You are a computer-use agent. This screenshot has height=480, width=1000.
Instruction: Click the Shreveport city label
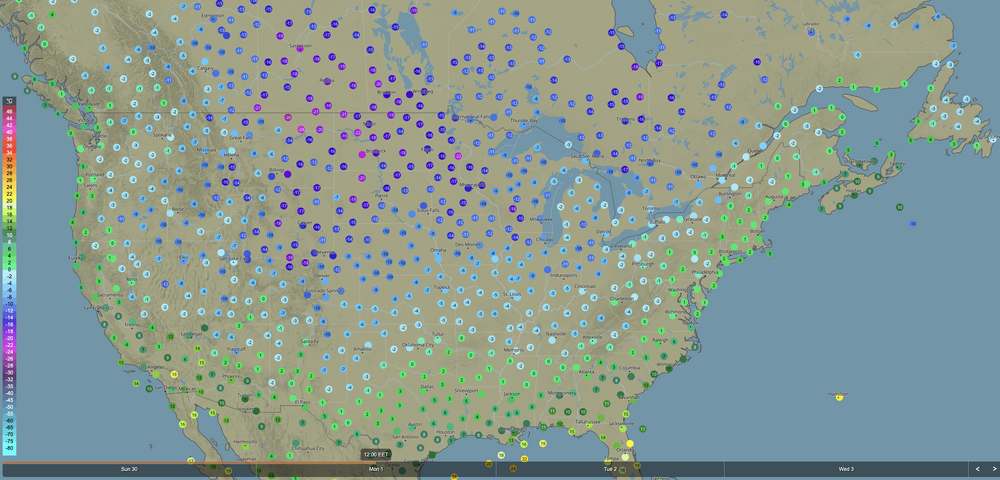pyautogui.click(x=466, y=390)
